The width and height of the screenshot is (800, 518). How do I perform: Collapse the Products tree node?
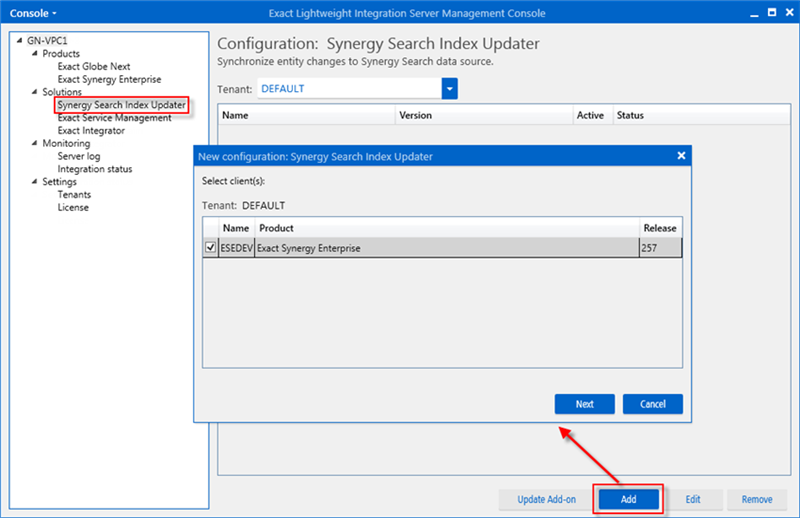[x=35, y=53]
